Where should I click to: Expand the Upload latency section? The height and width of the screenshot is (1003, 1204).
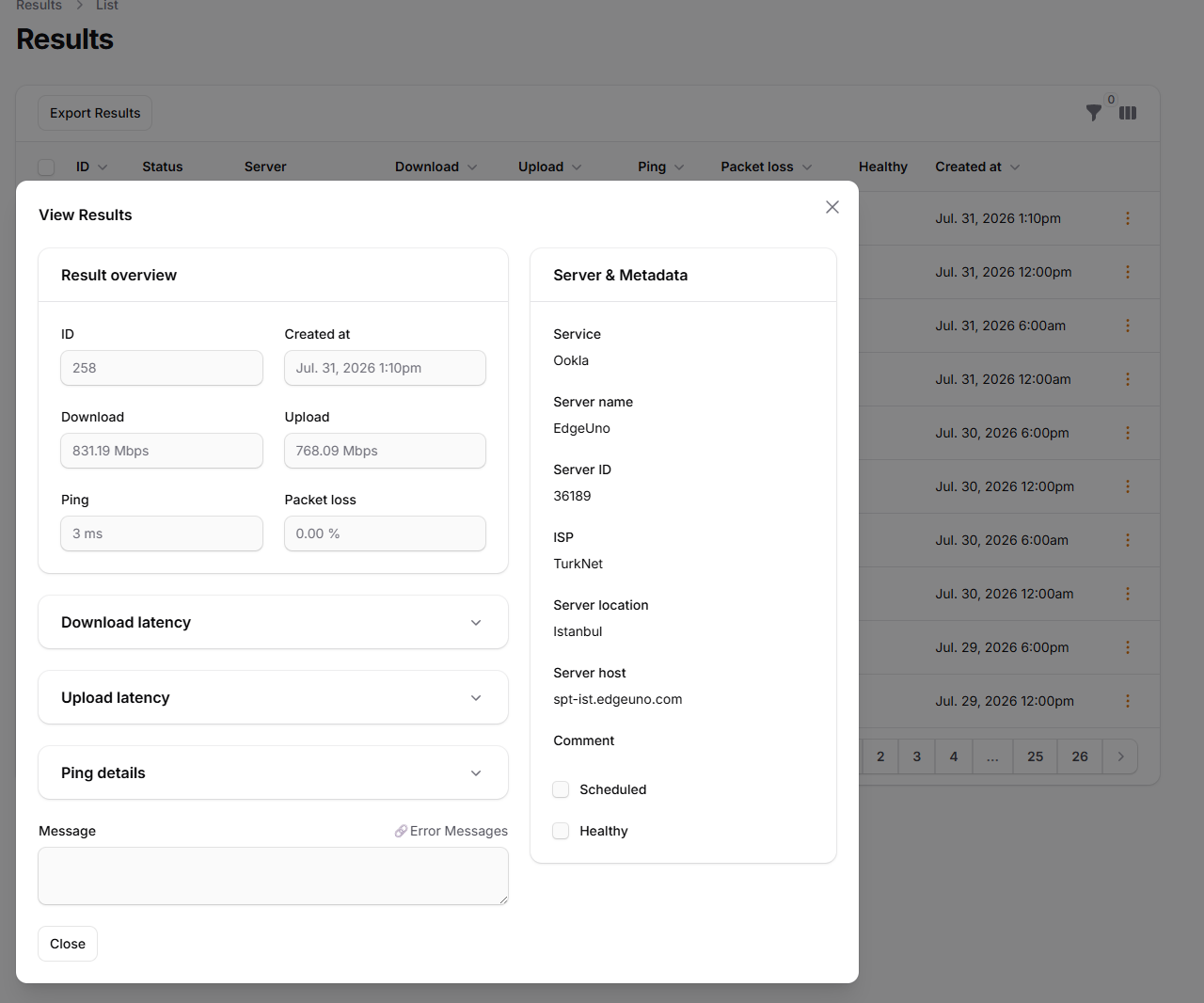pyautogui.click(x=273, y=697)
